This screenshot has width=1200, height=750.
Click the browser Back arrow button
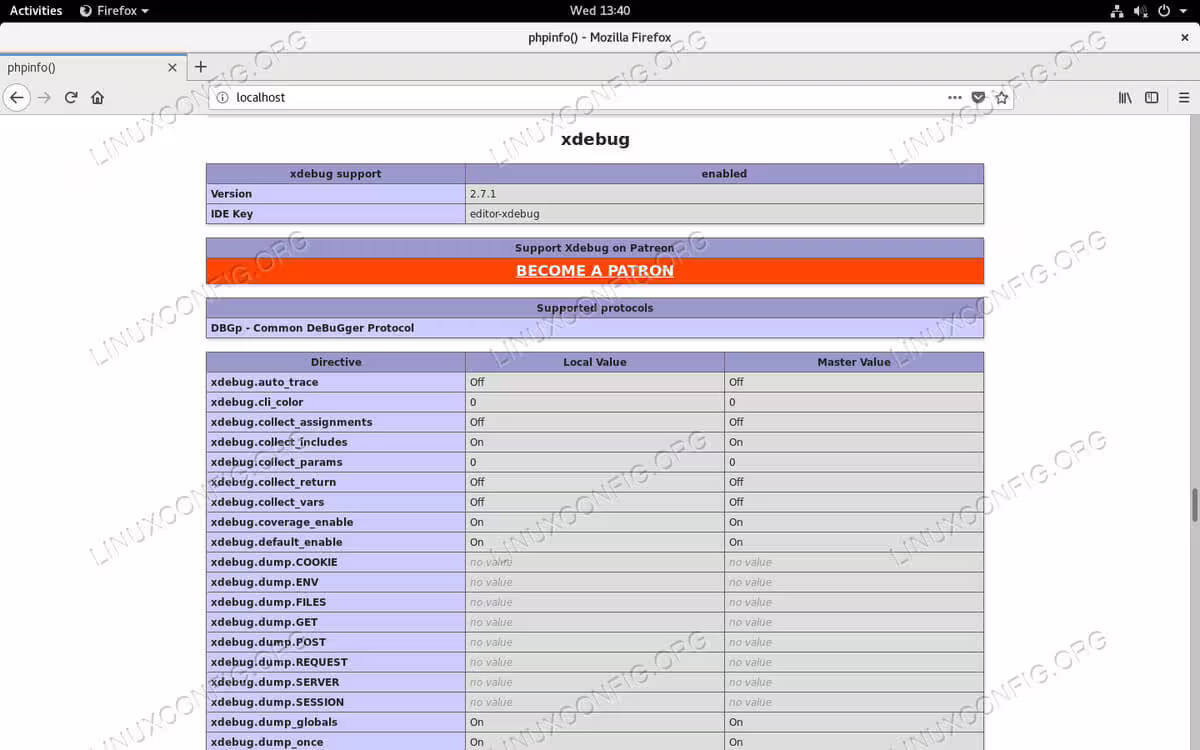(16, 98)
